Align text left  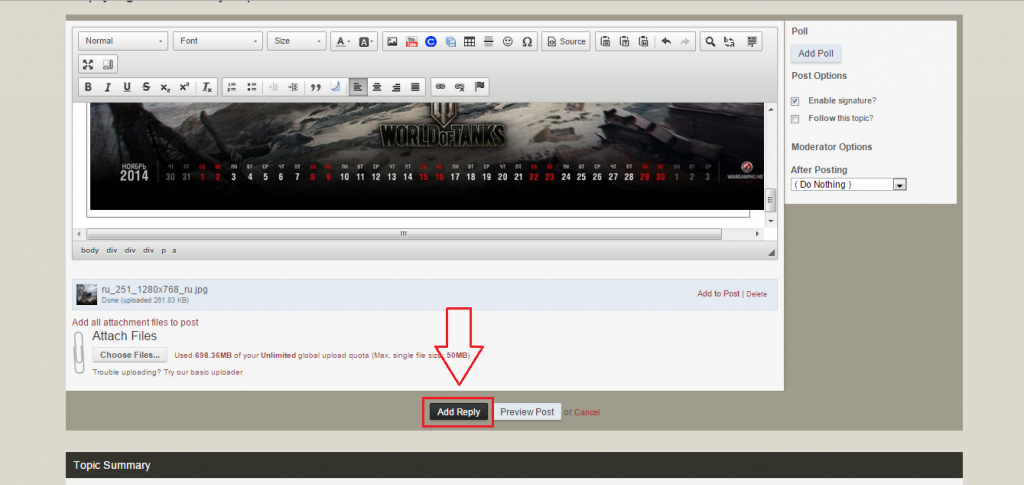358,87
